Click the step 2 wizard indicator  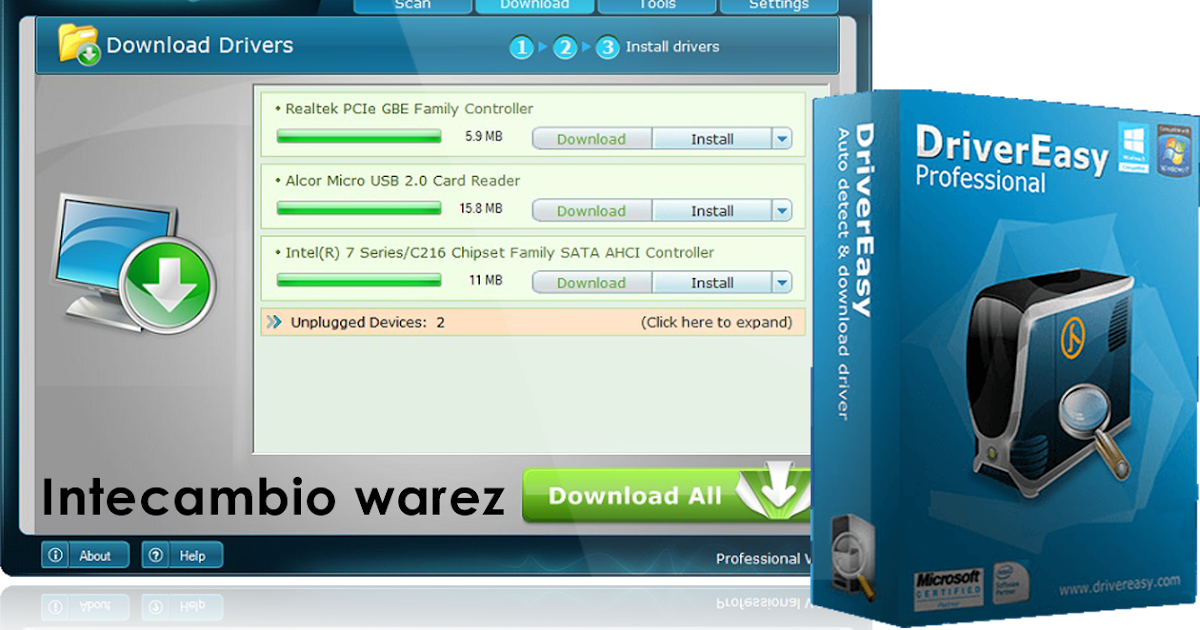(564, 47)
